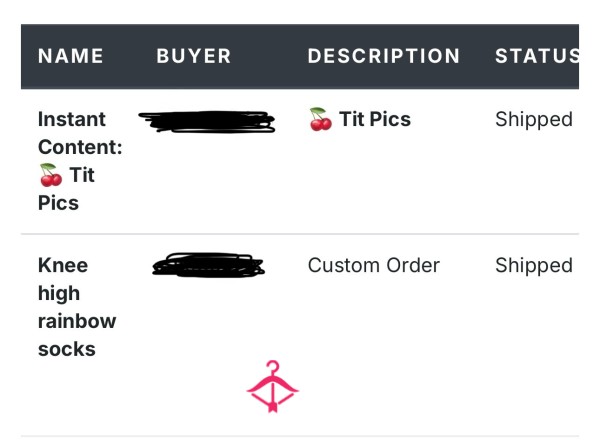Click Shipped status of the first order
Image resolution: width=600 pixels, height=441 pixels.
tap(534, 119)
